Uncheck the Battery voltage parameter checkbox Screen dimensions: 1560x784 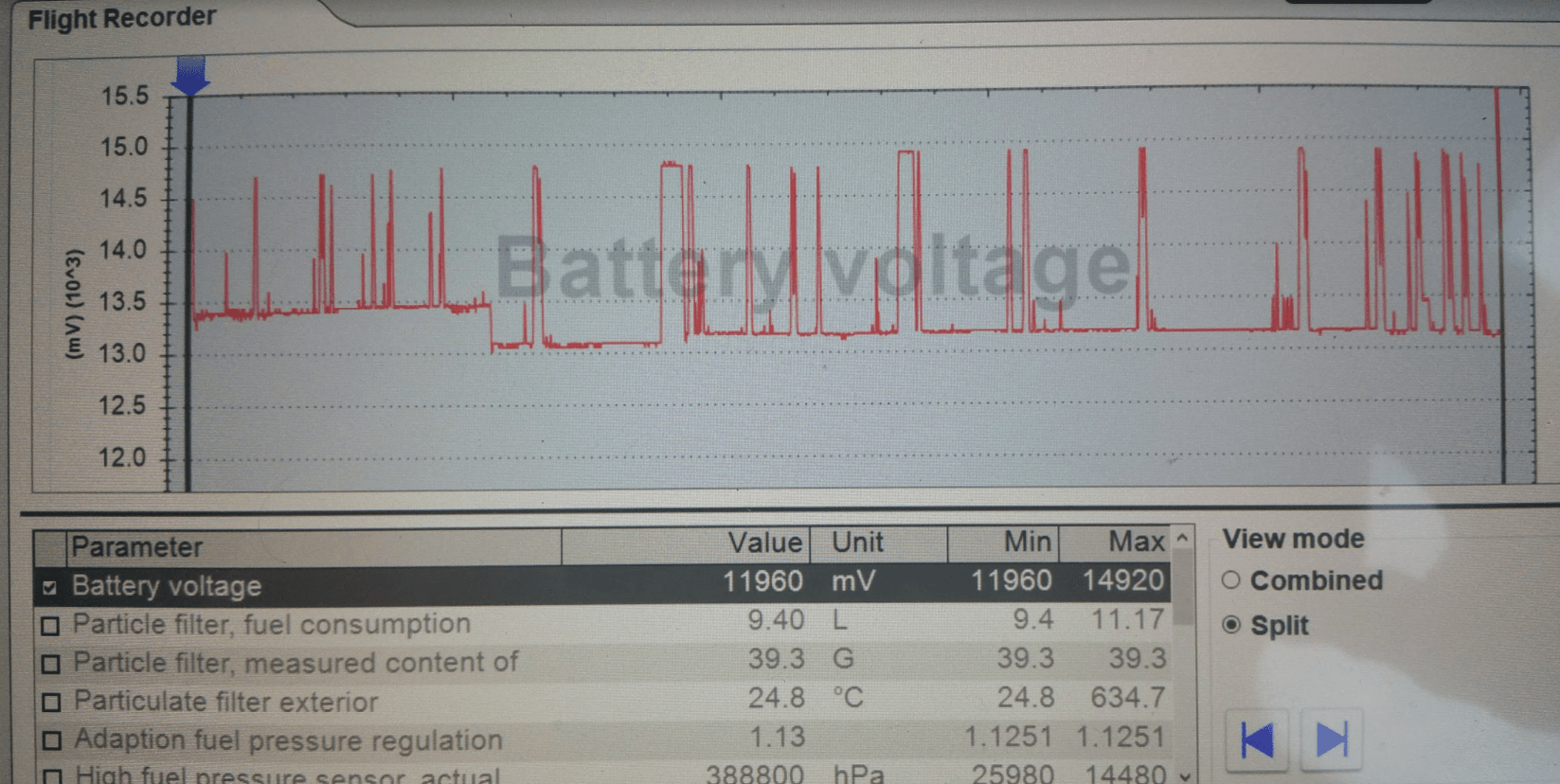tap(49, 588)
